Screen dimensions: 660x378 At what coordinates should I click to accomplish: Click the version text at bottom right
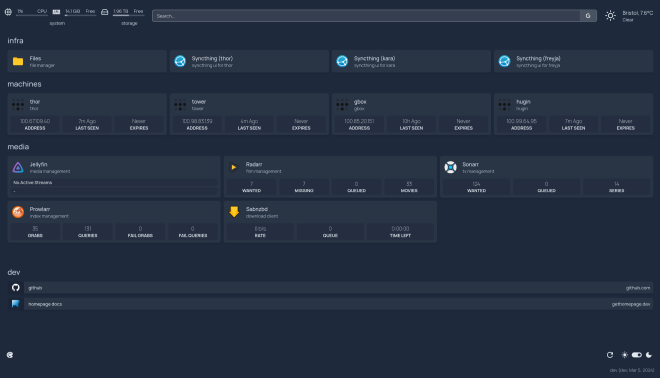tap(632, 370)
